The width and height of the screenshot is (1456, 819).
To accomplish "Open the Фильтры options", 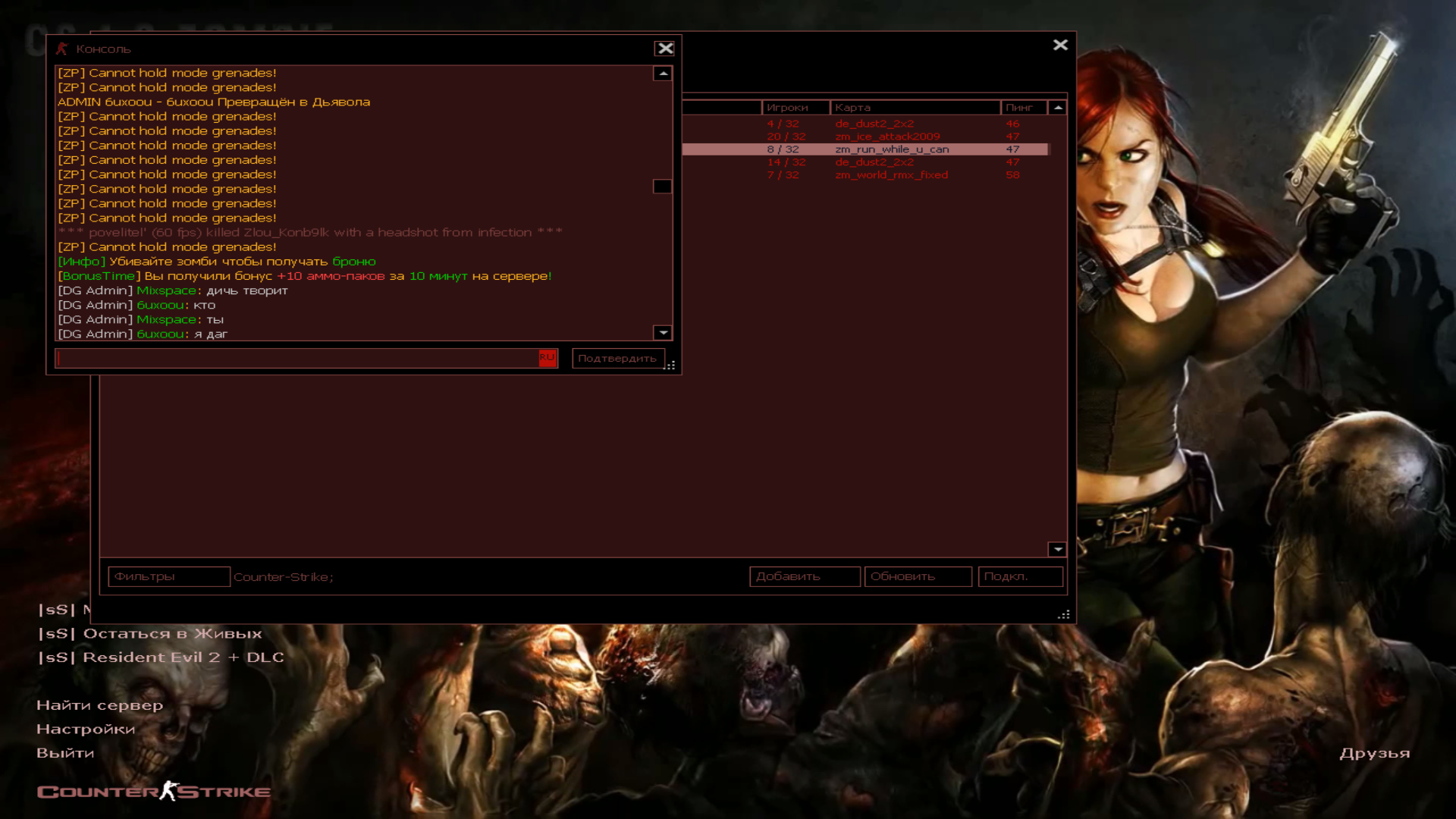I will [168, 577].
